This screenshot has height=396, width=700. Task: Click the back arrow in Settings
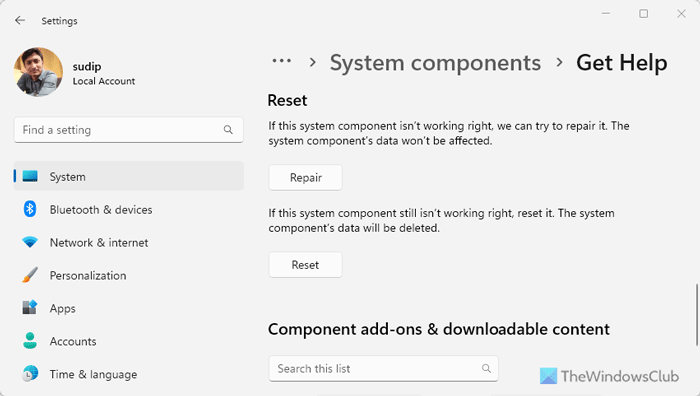click(20, 21)
